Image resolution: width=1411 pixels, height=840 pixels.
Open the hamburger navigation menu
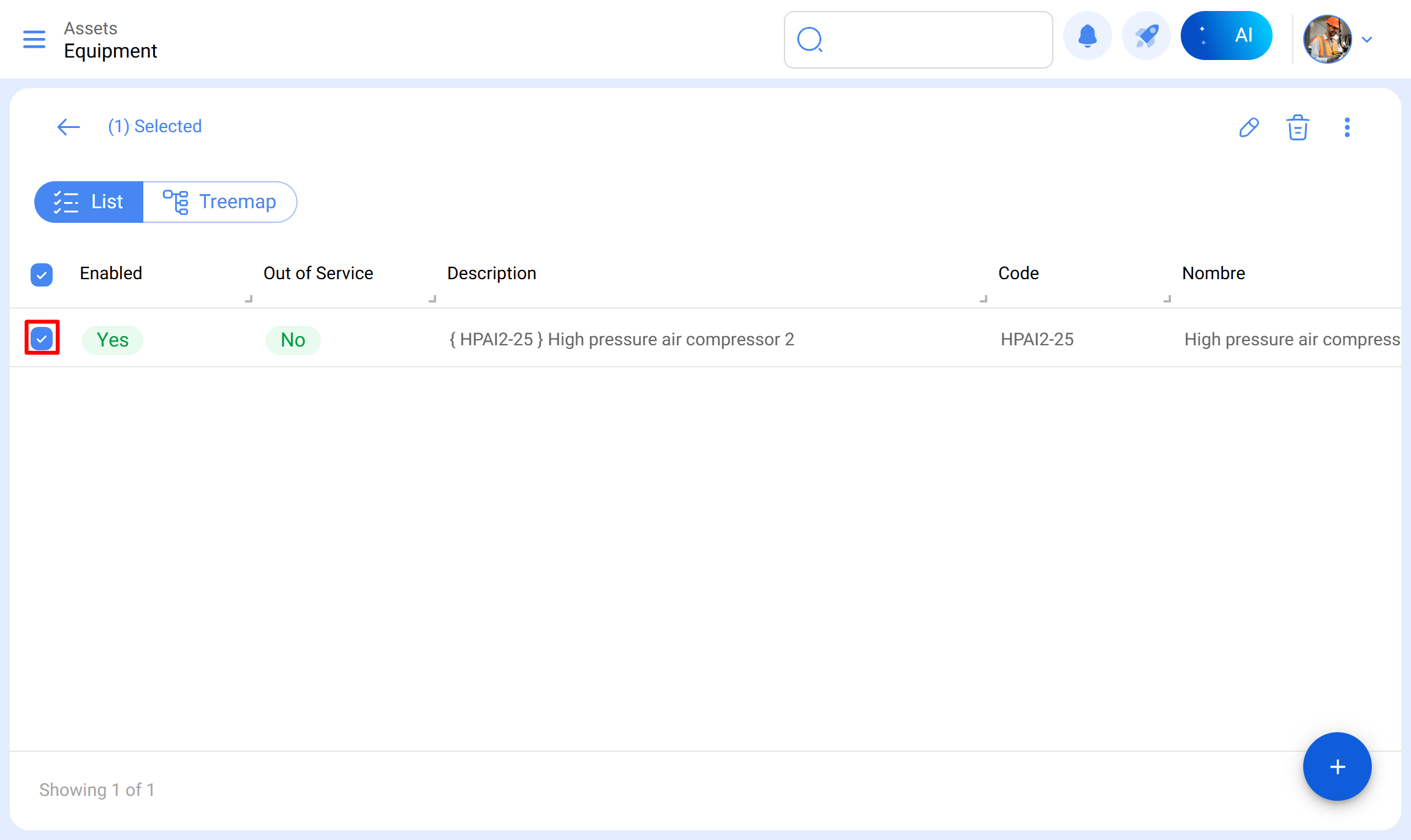[x=34, y=39]
